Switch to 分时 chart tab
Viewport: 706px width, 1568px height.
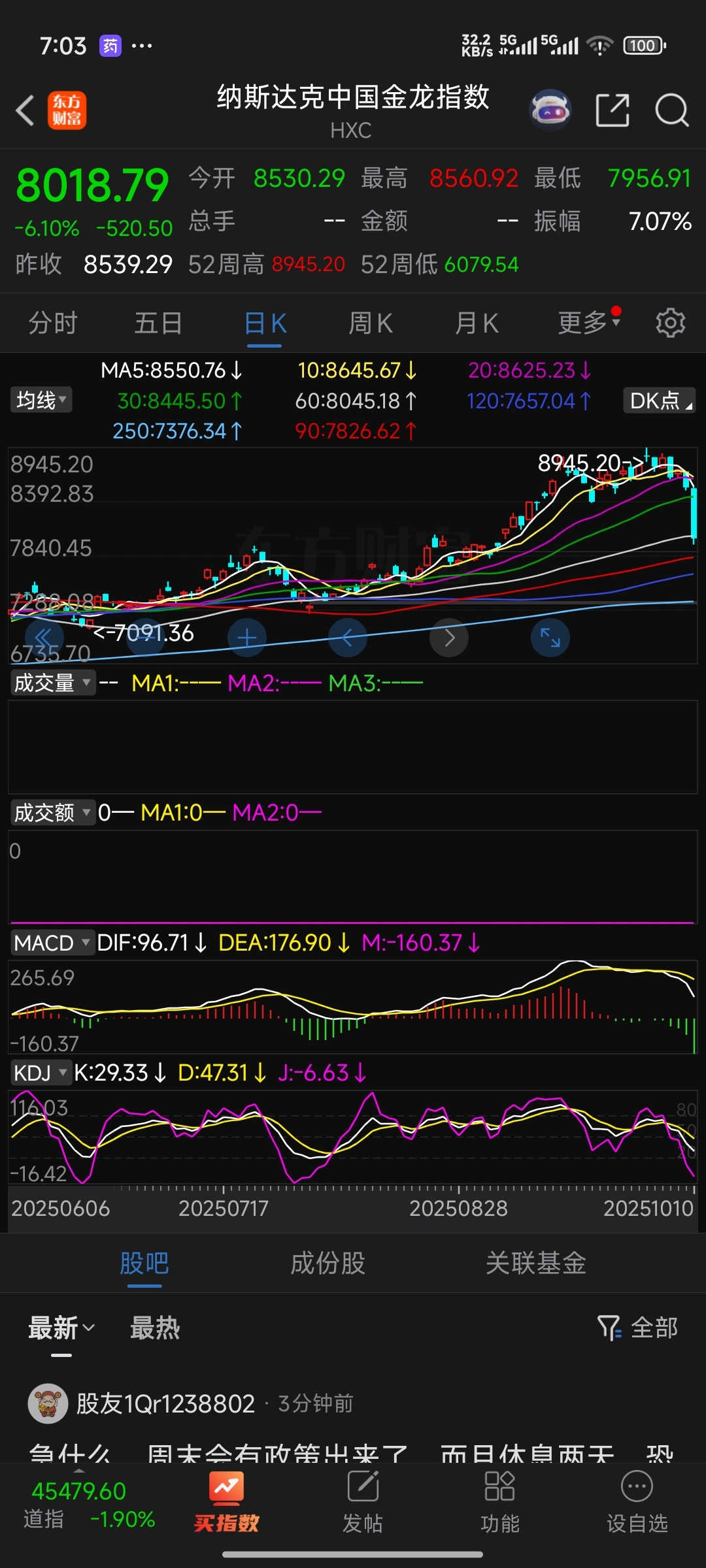[53, 323]
